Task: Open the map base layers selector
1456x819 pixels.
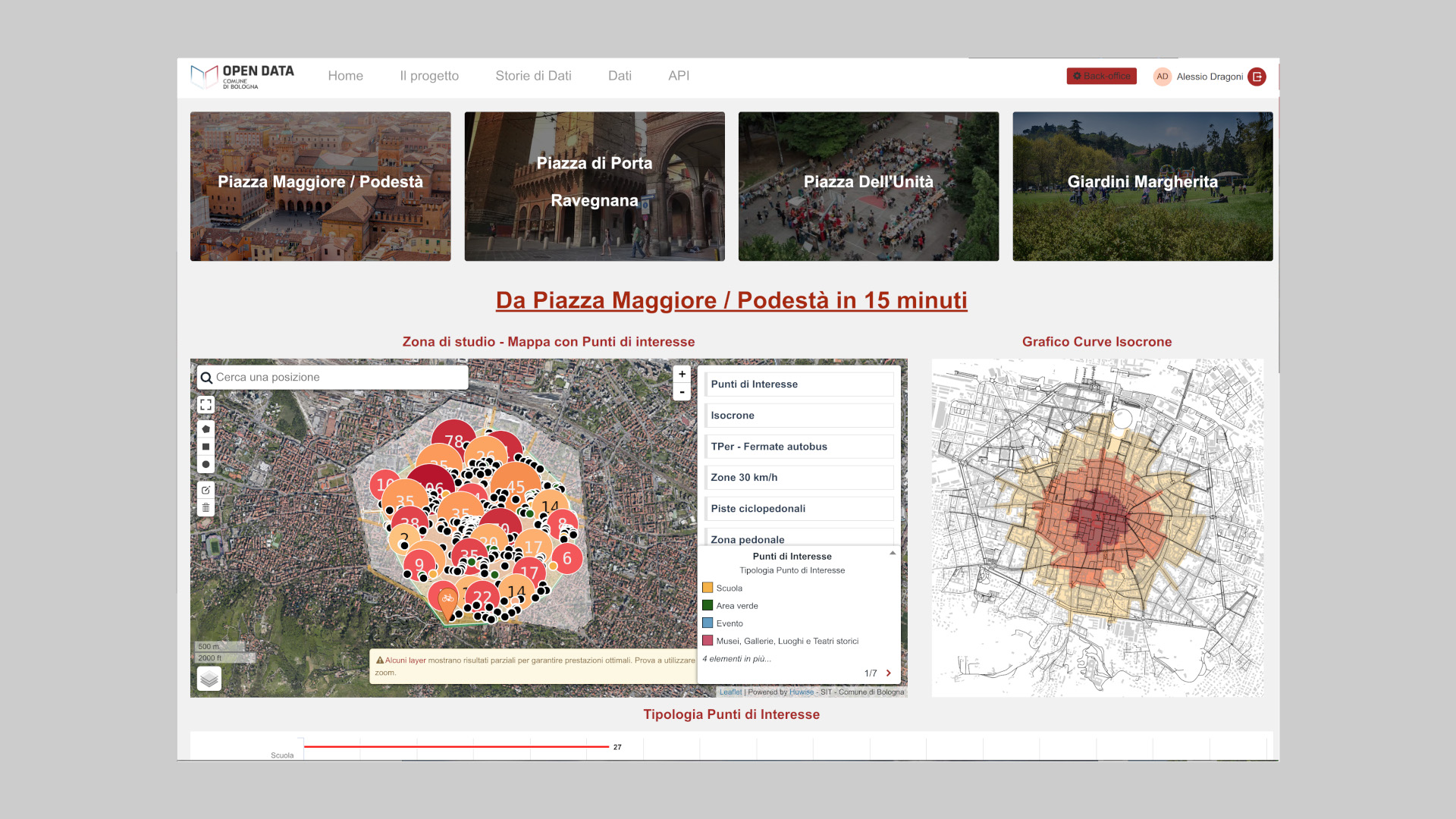Action: (209, 678)
